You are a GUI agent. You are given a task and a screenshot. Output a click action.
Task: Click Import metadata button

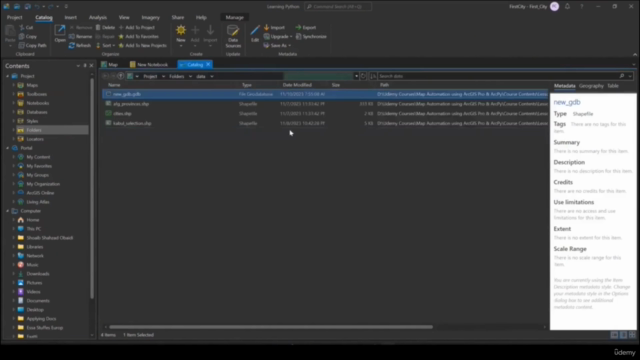274,27
